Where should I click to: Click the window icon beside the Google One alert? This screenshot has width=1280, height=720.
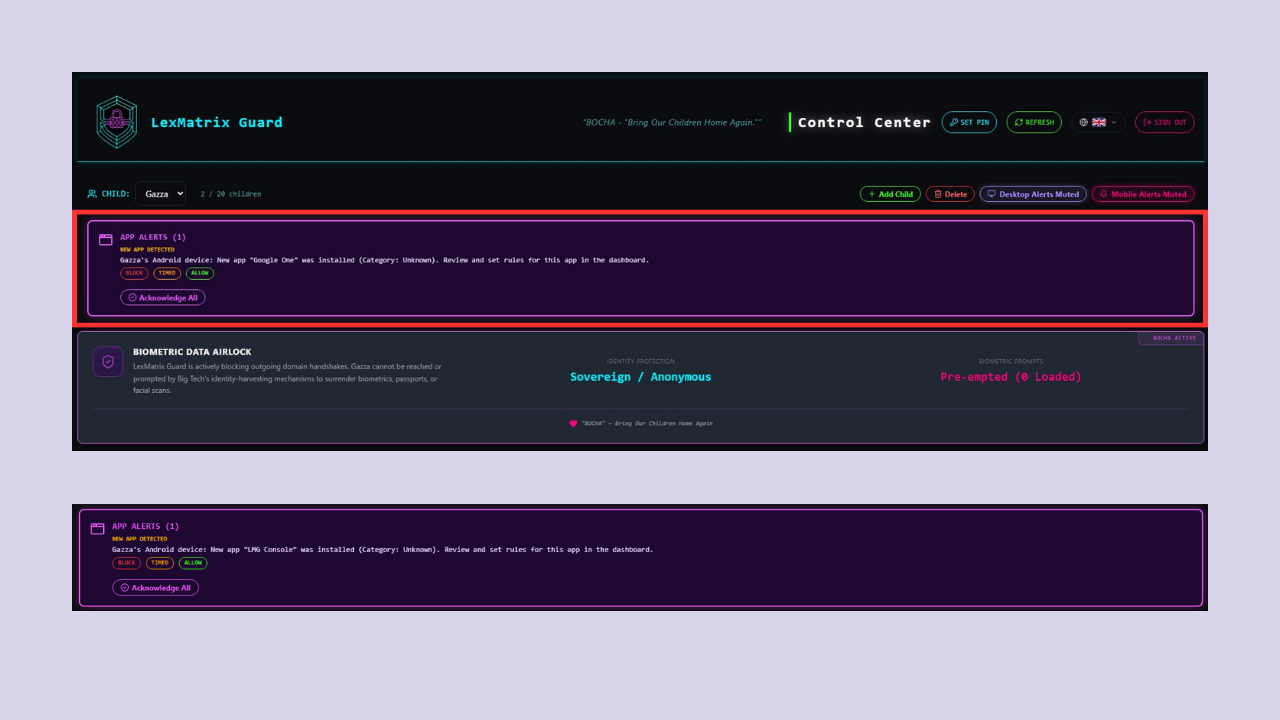(106, 240)
